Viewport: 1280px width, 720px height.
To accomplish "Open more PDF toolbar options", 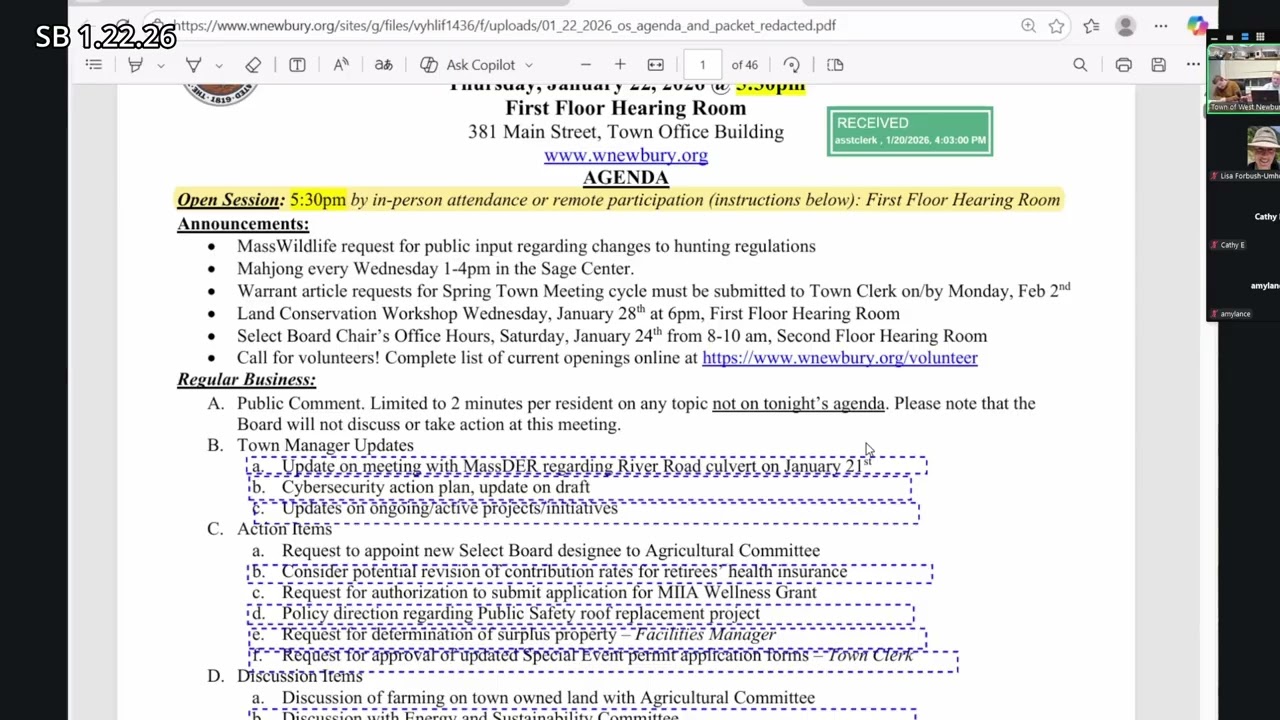I will 1193,65.
